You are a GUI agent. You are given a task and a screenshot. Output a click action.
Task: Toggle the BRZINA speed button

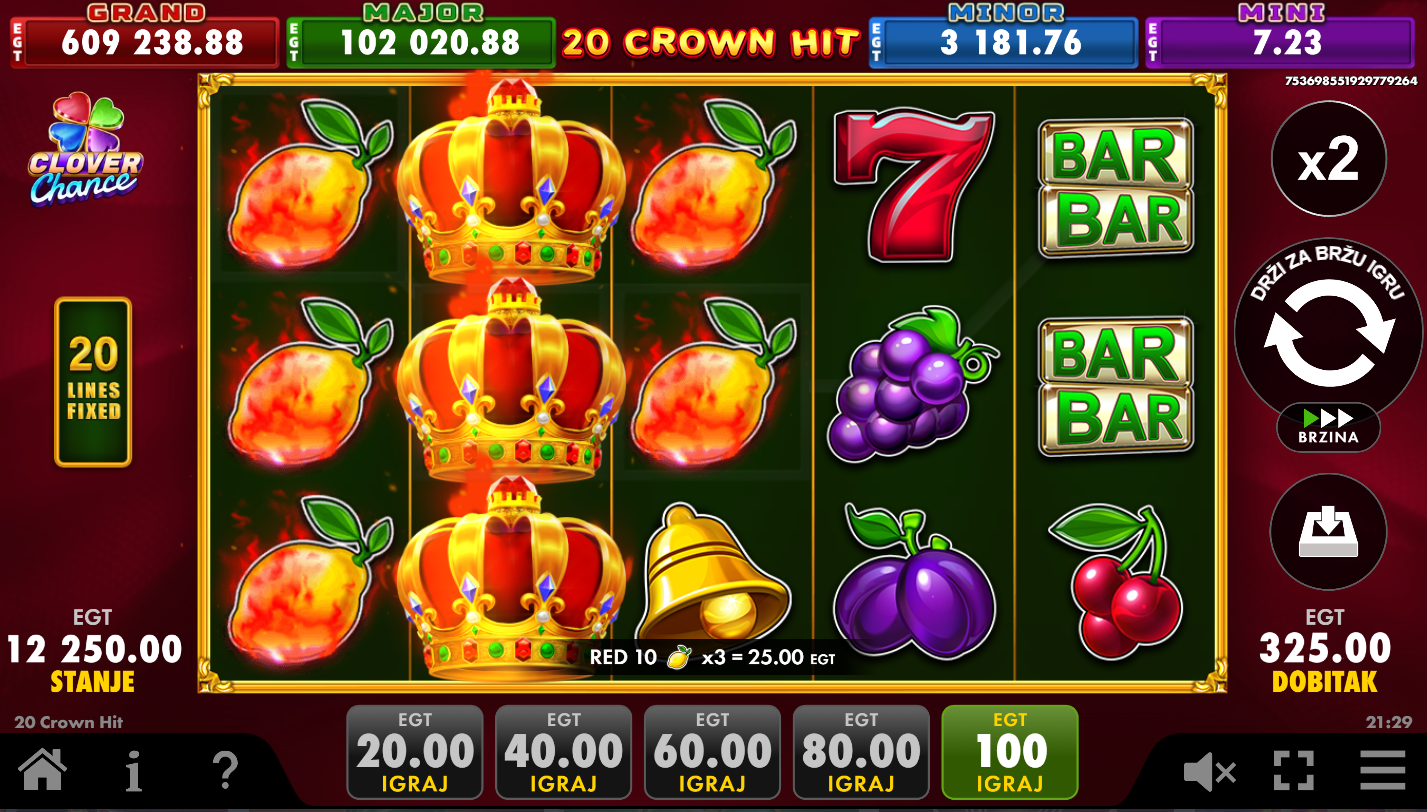point(1328,427)
